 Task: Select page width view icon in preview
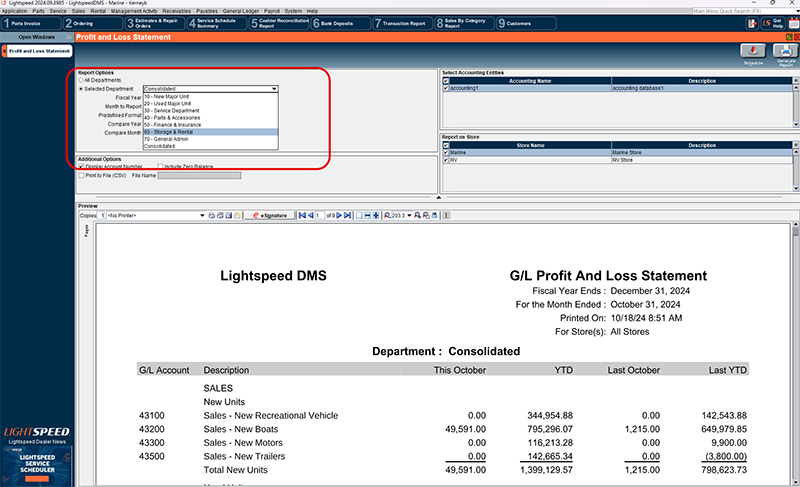[367, 216]
